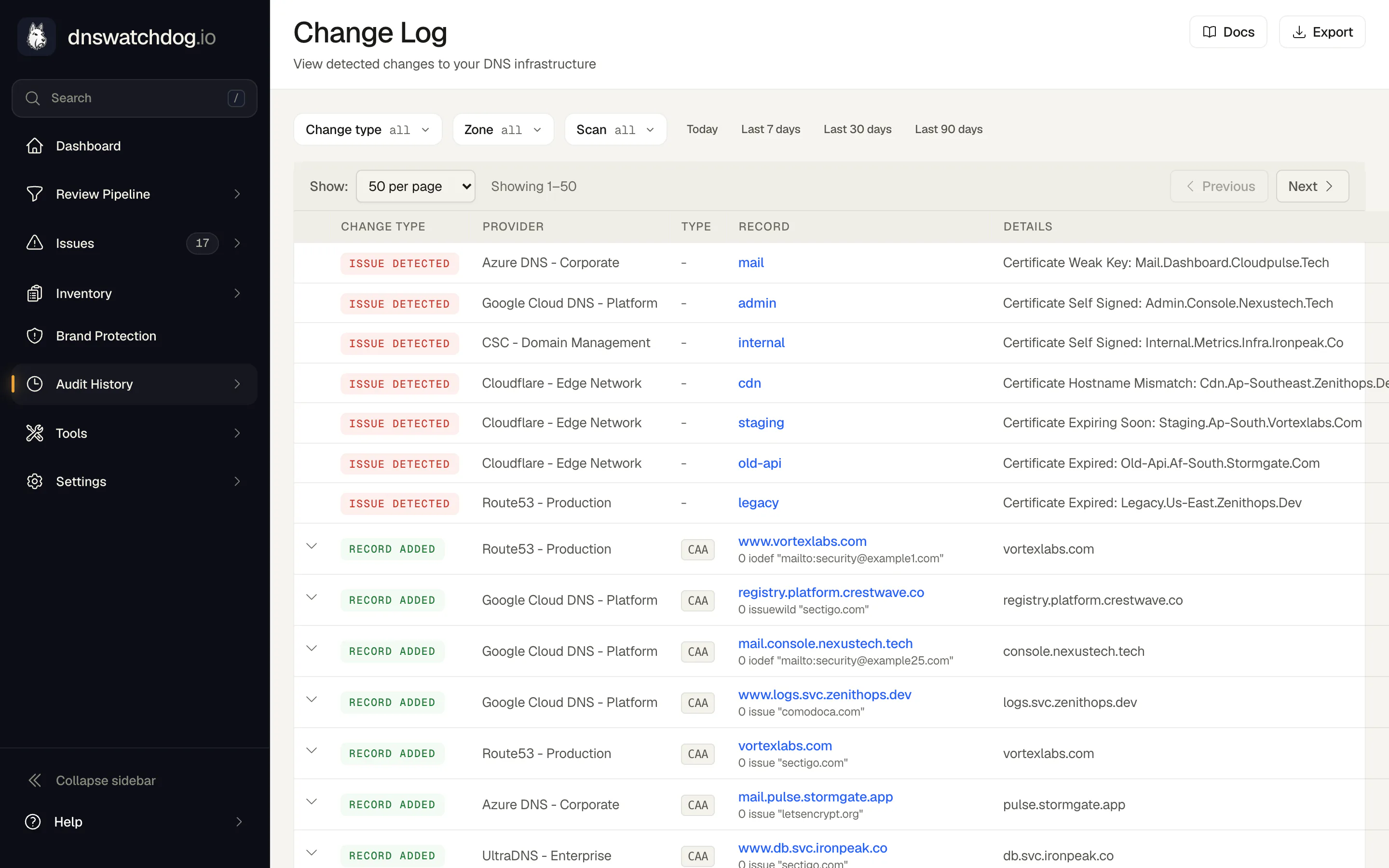The height and width of the screenshot is (868, 1389).
Task: Select the Last 30 days range
Action: click(x=858, y=129)
